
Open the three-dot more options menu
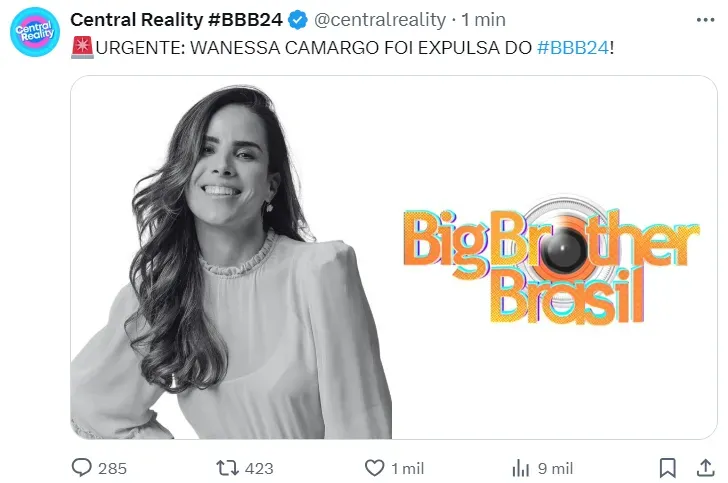pos(705,20)
